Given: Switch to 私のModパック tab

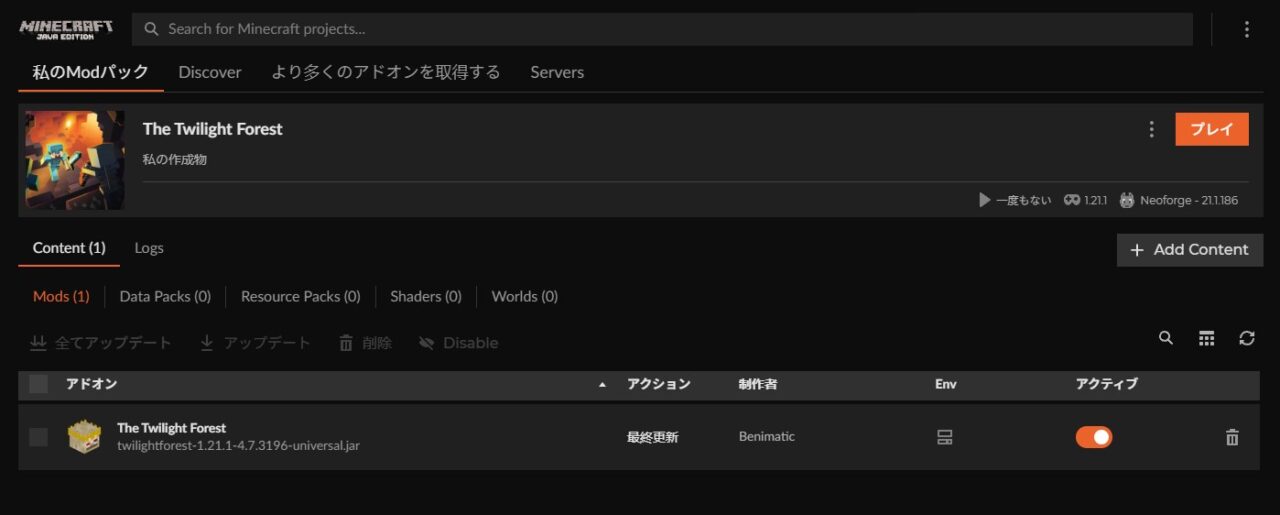Looking at the screenshot, I should [91, 72].
